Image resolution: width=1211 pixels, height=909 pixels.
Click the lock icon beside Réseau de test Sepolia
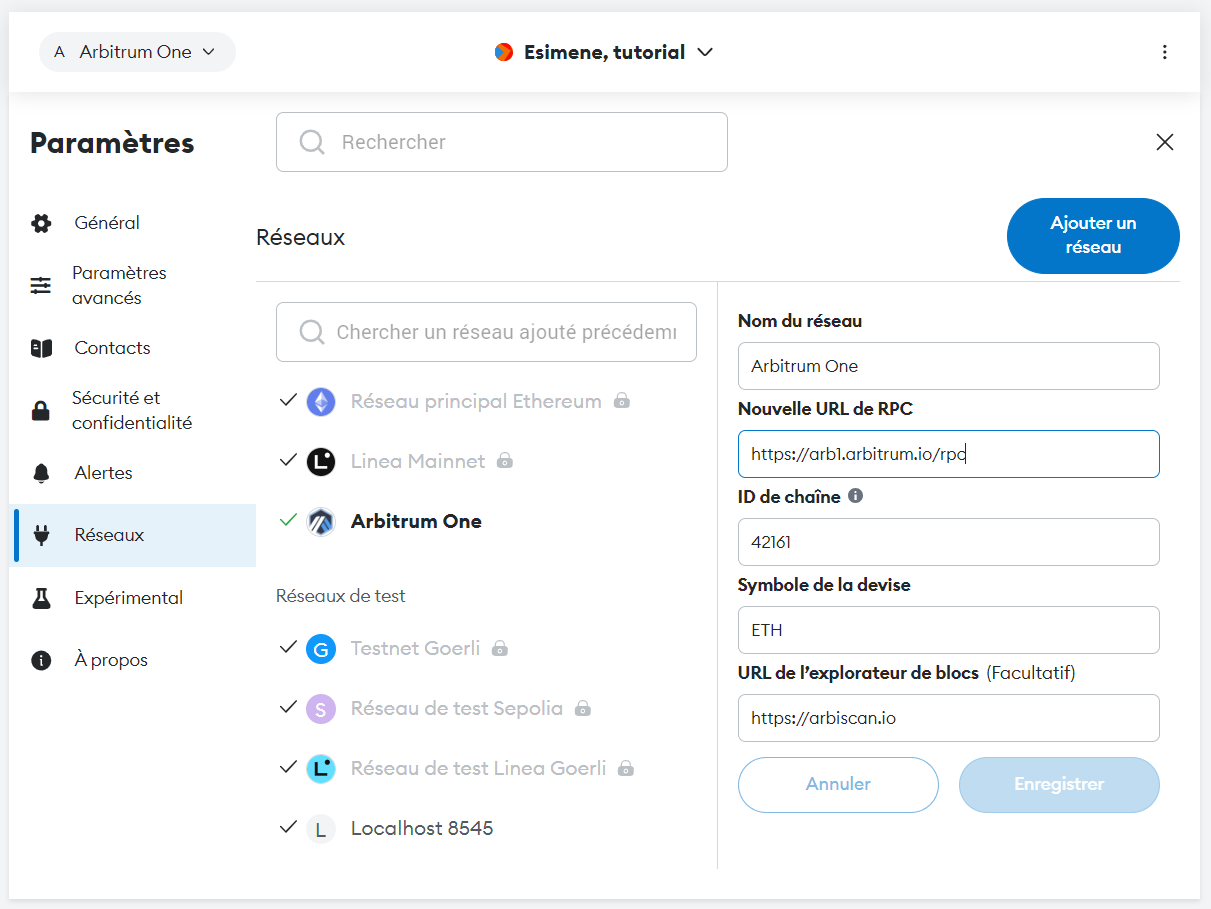(x=583, y=708)
